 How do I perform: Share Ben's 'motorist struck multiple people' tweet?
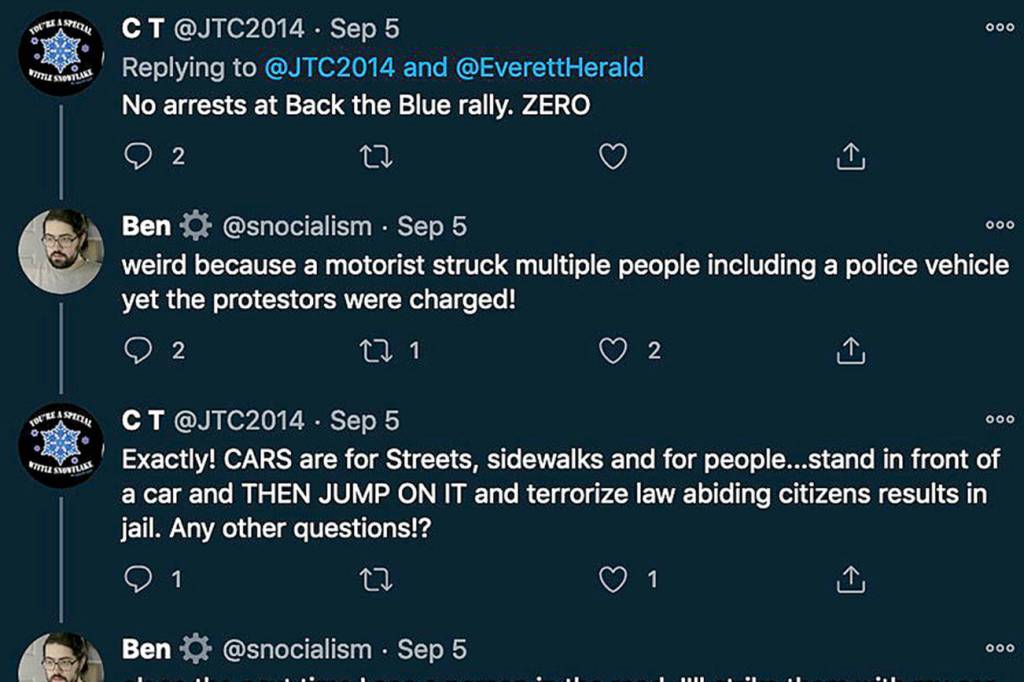point(849,350)
